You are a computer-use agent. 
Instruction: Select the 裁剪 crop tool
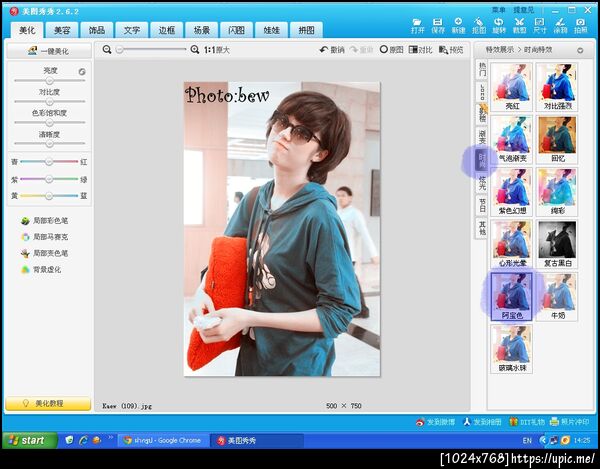(x=519, y=26)
